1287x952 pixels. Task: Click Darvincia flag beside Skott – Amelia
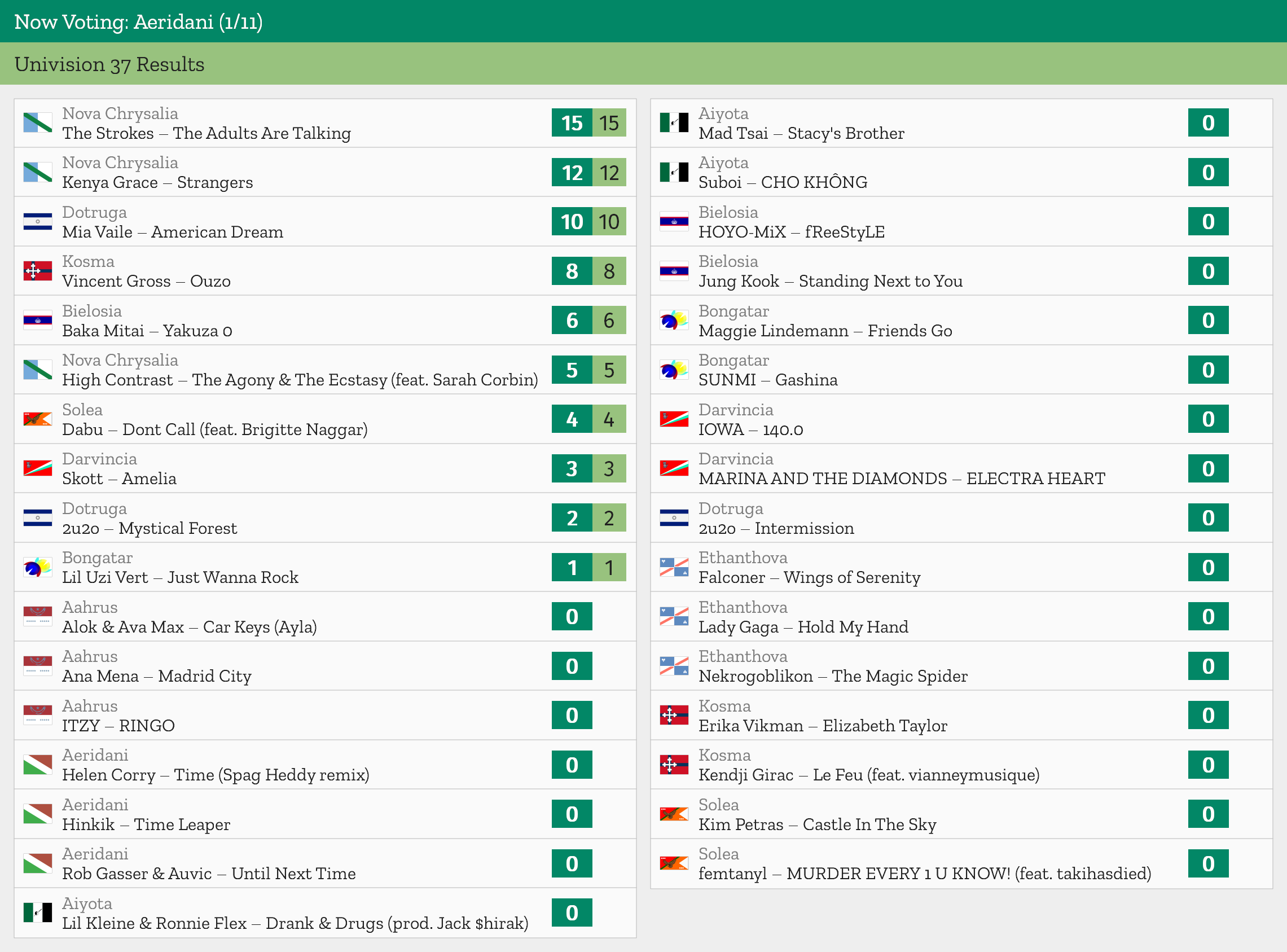click(37, 468)
